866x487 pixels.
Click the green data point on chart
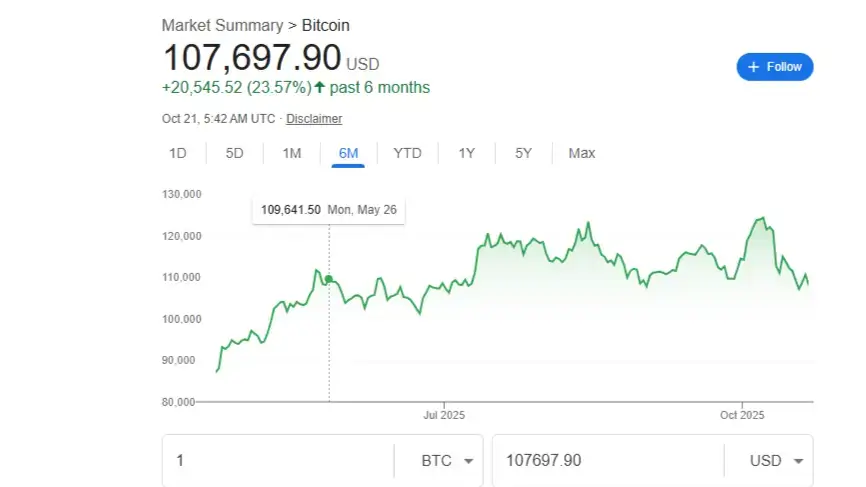(329, 279)
